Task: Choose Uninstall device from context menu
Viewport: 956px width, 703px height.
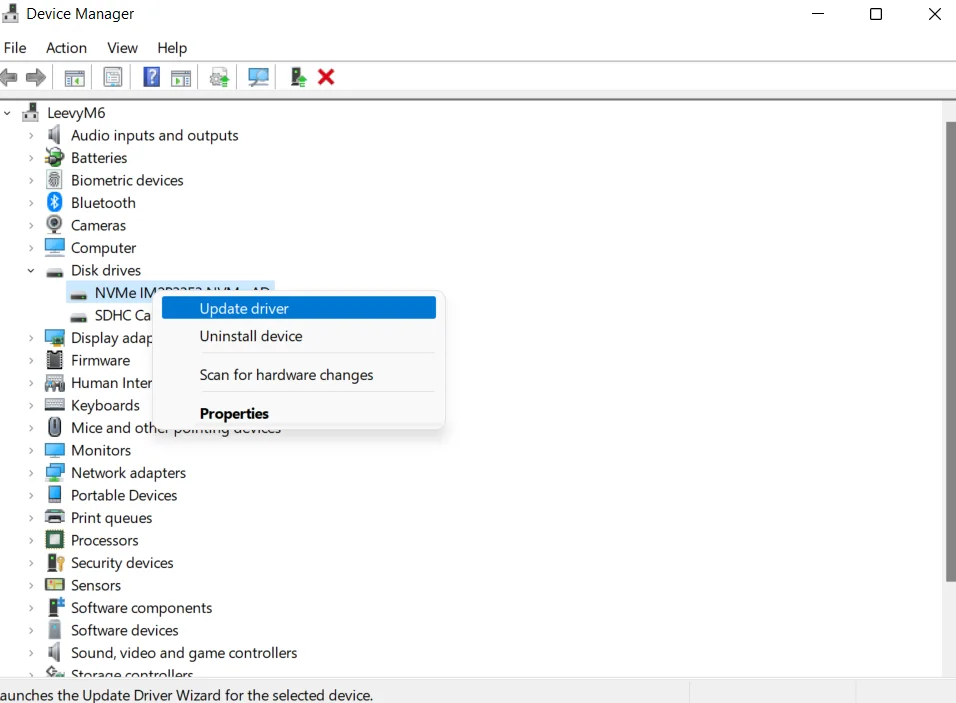Action: coord(251,336)
